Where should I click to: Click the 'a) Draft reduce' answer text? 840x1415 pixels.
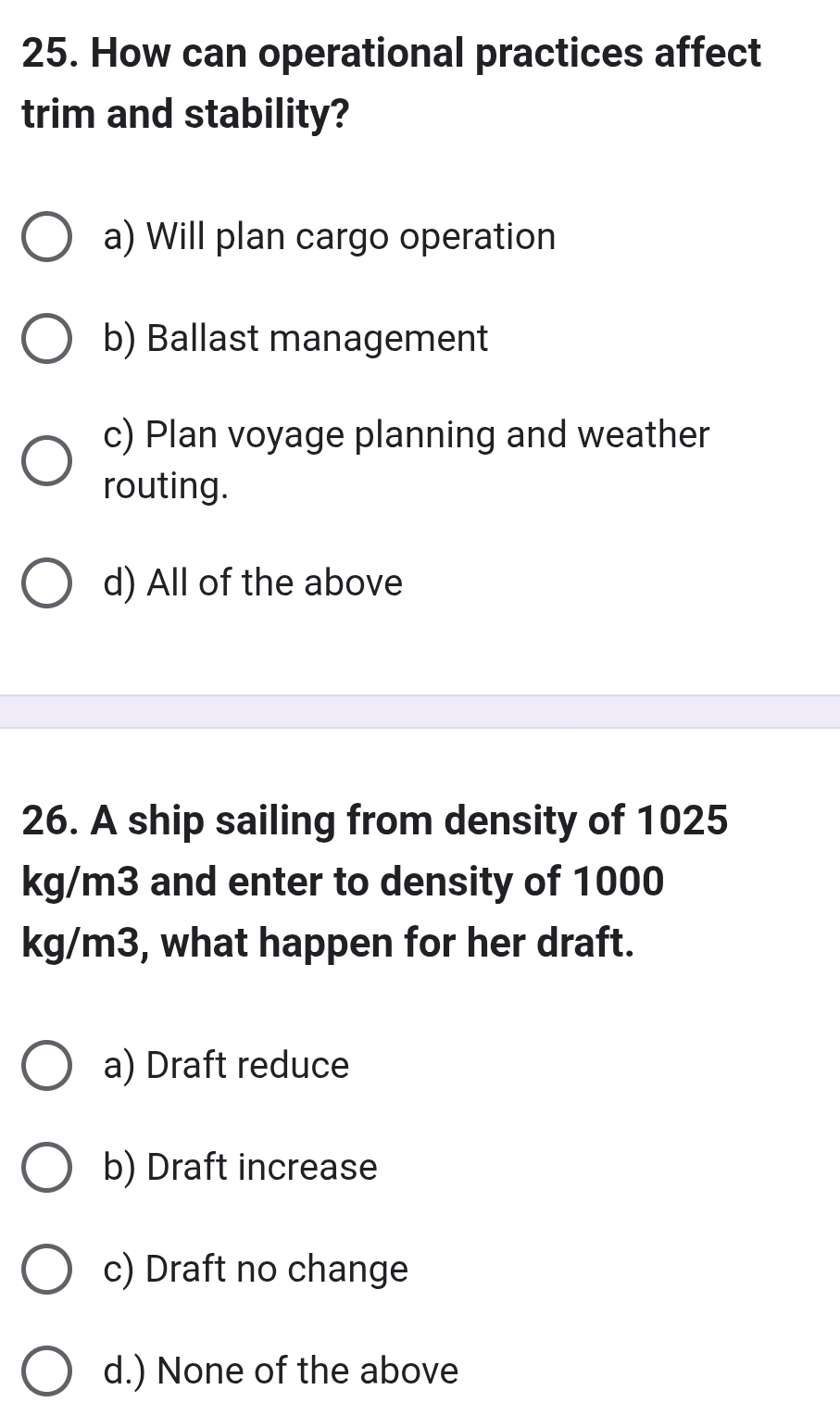click(x=227, y=1065)
